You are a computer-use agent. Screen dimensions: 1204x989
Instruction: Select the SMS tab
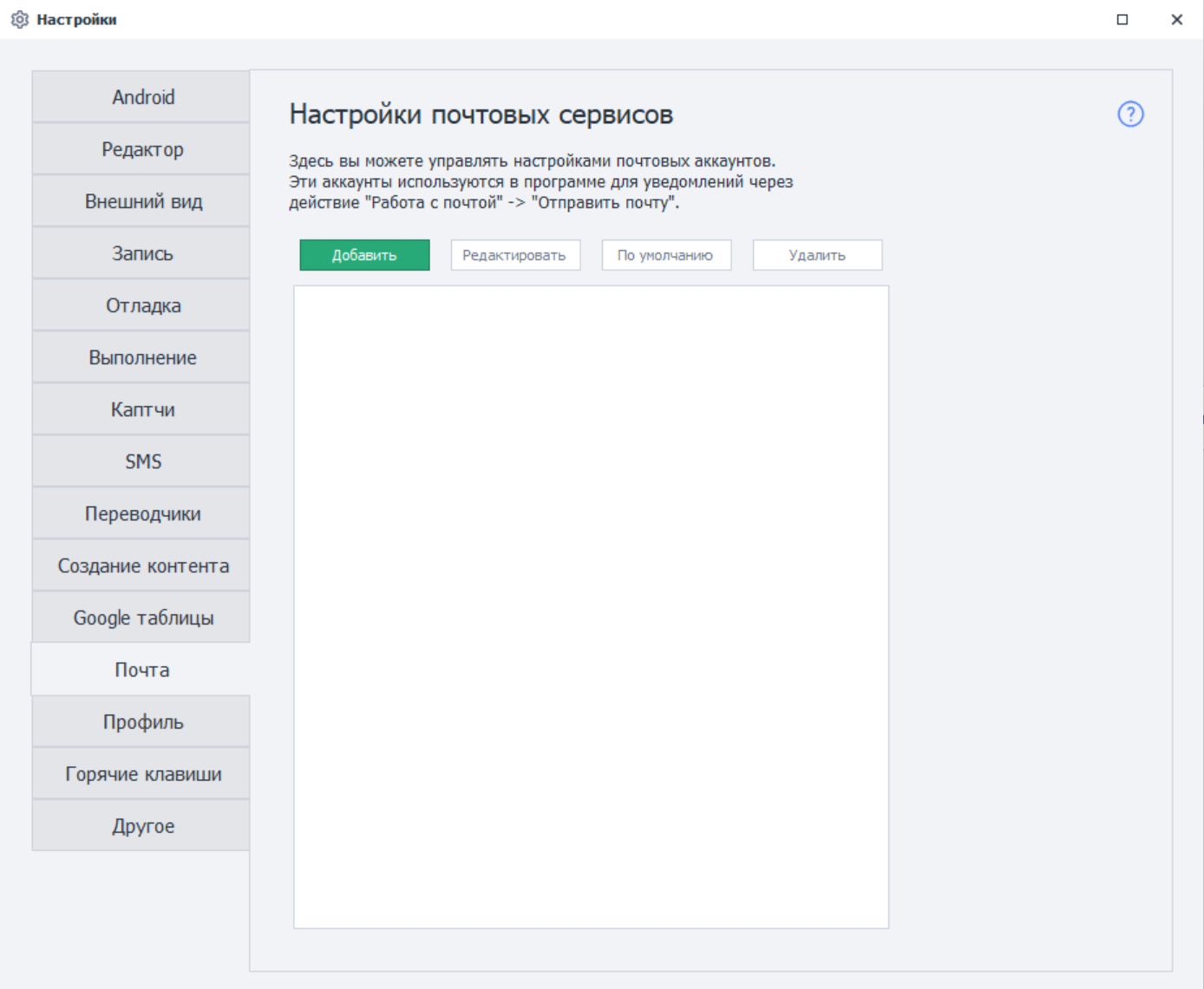(x=141, y=462)
